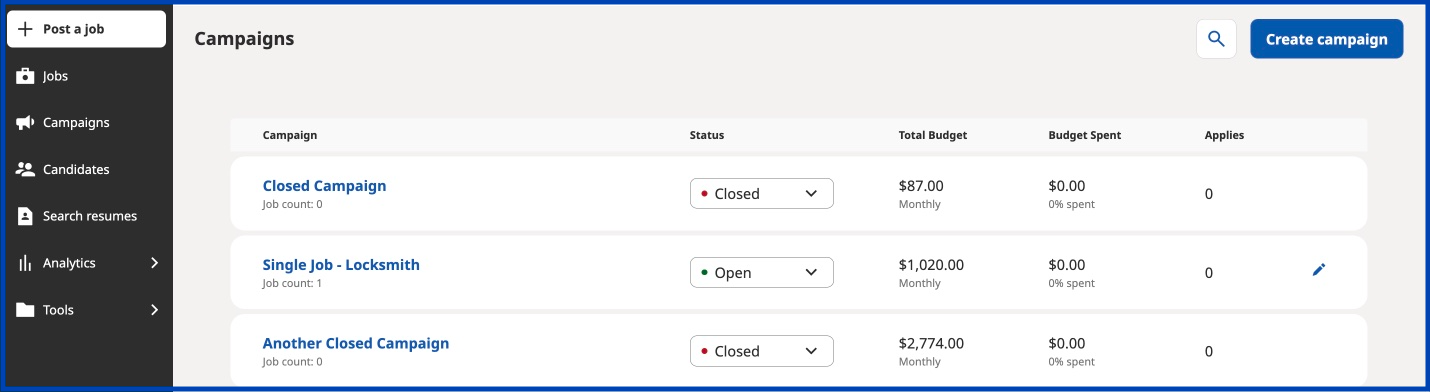Image resolution: width=1430 pixels, height=392 pixels.
Task: Click the pencil edit icon for Locksmith campaign
Action: point(1319,270)
